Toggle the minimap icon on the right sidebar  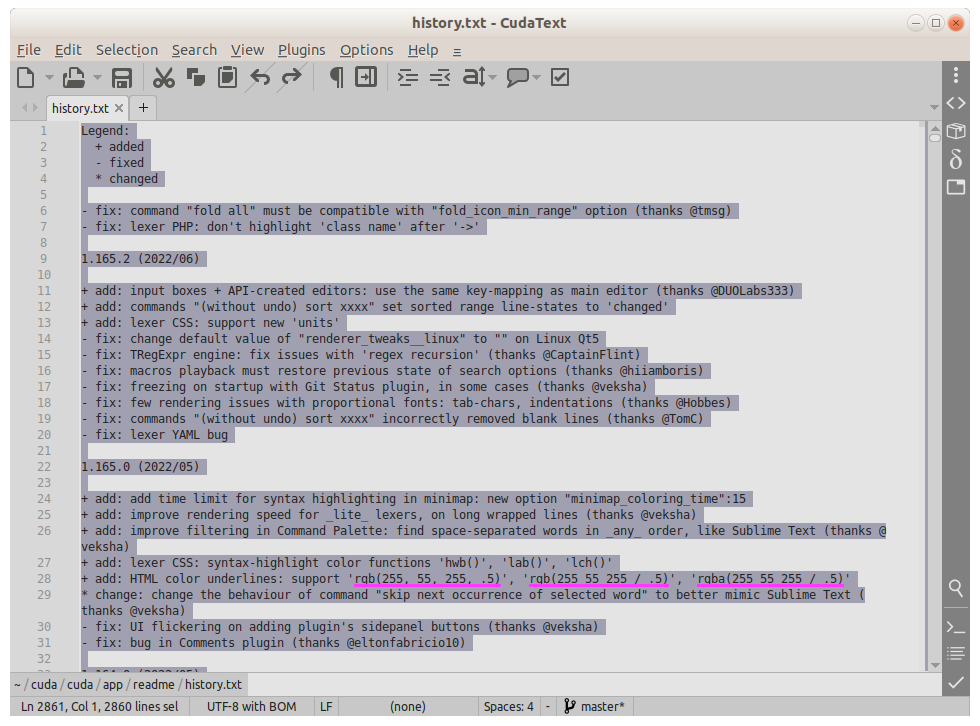click(955, 187)
